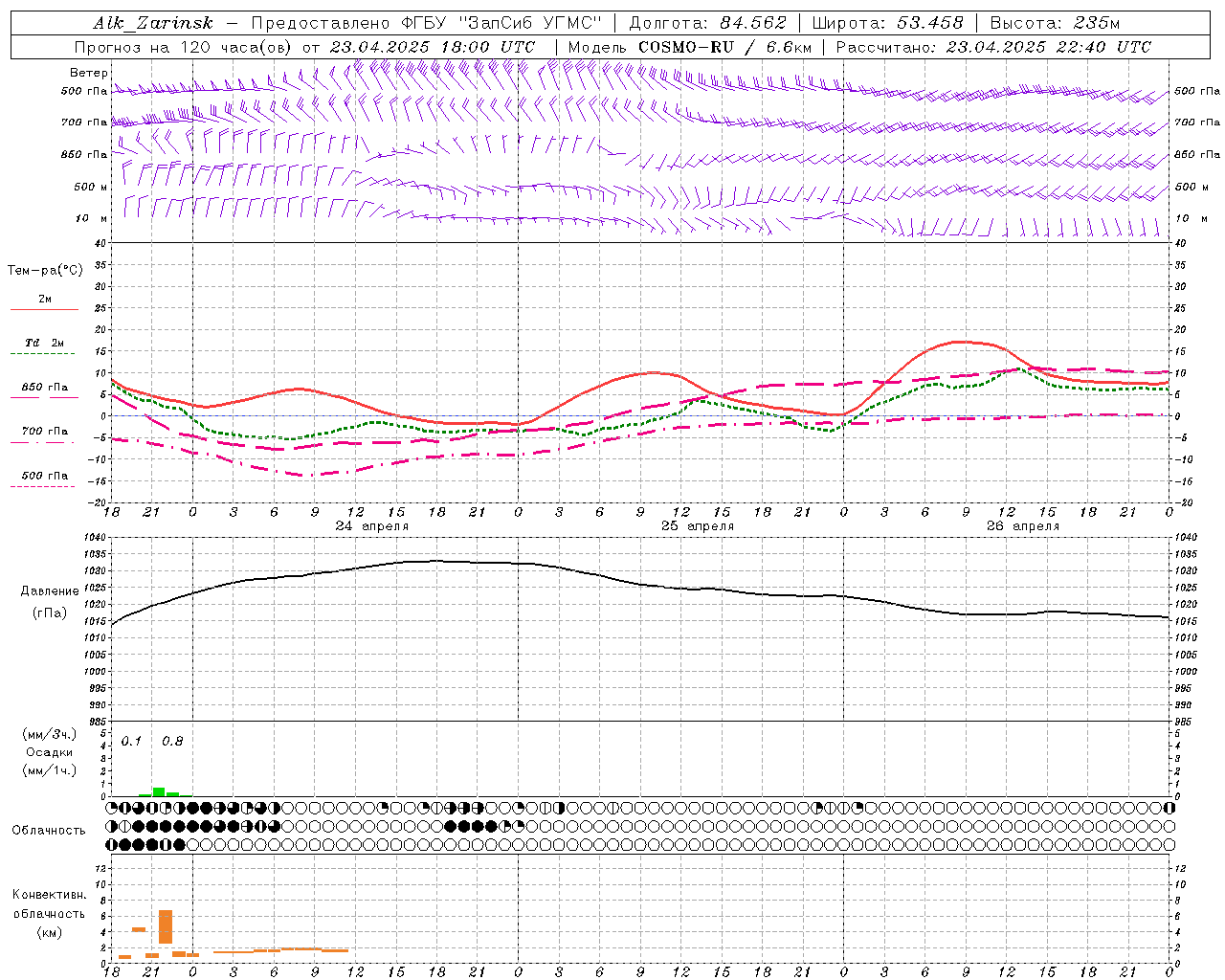Click the 'Облачность' cloud cover label
Viewport: 1225px width, 980px height.
[x=49, y=831]
